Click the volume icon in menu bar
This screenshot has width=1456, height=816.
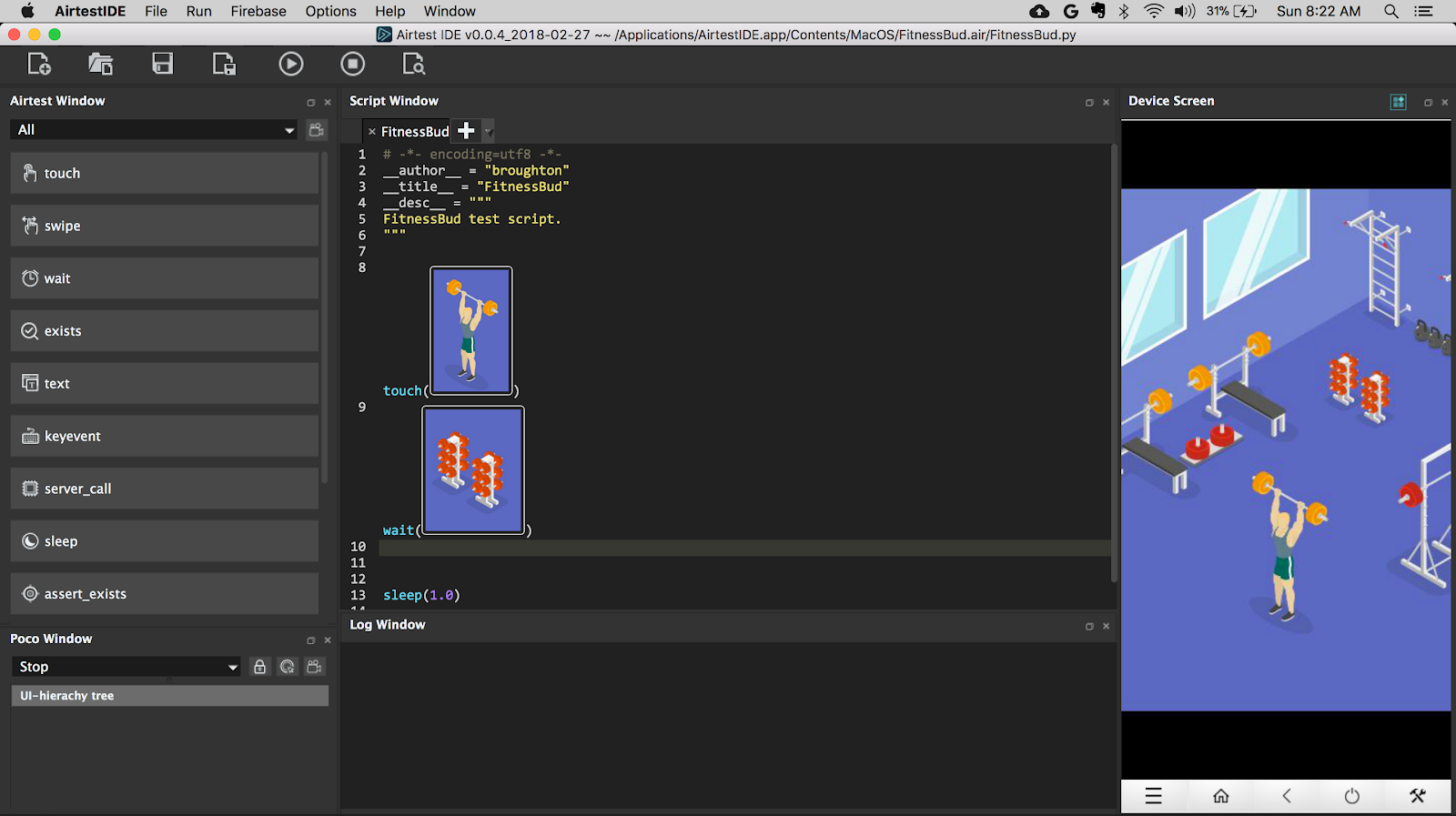tap(1185, 11)
